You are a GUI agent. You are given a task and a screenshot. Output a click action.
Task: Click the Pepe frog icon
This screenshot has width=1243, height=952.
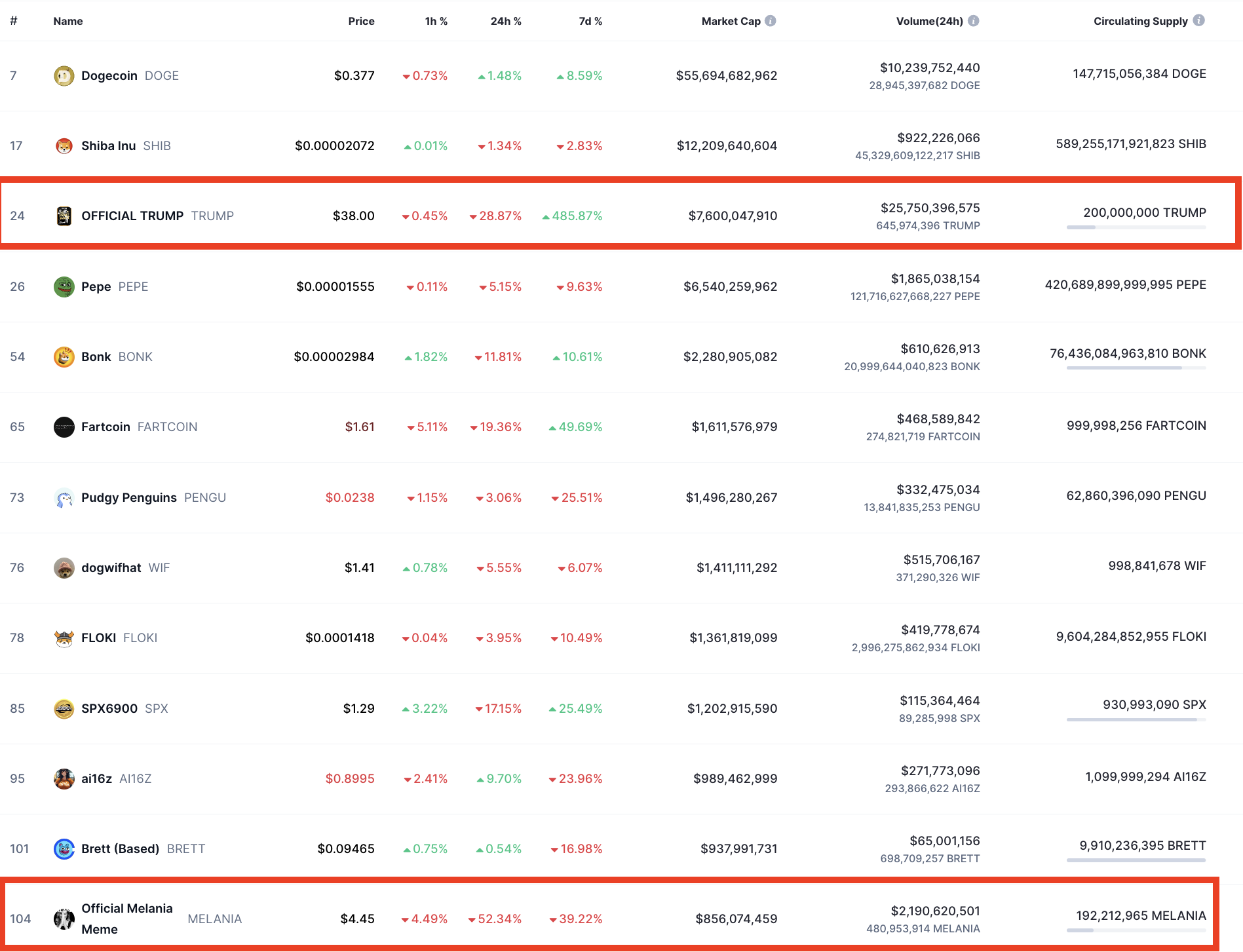tap(64, 286)
